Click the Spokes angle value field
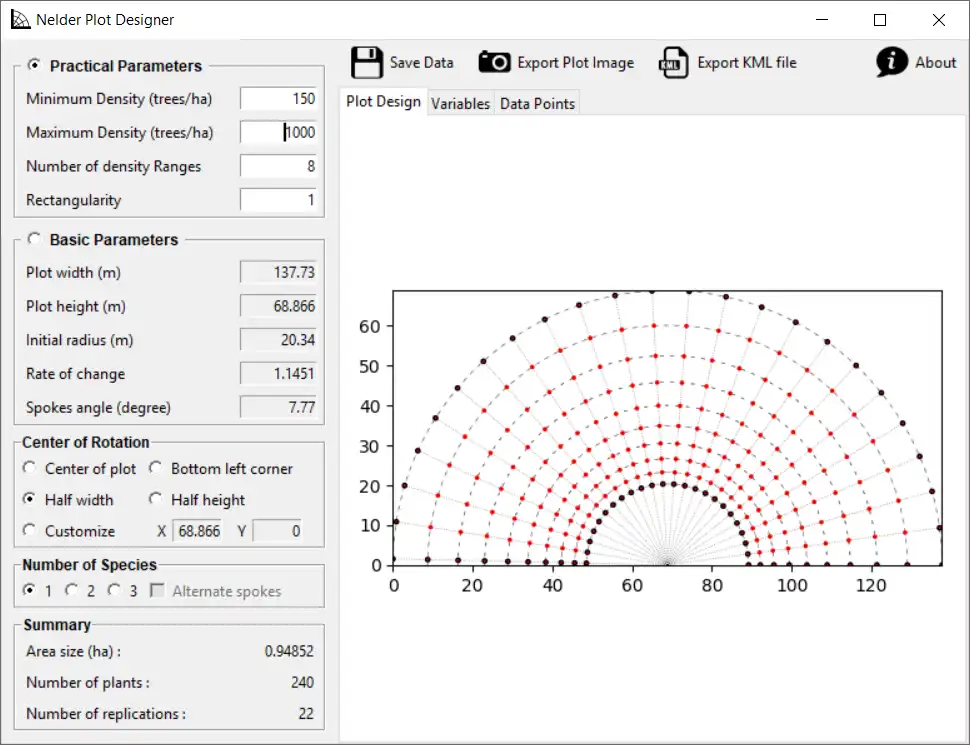The width and height of the screenshot is (970, 745). [278, 407]
